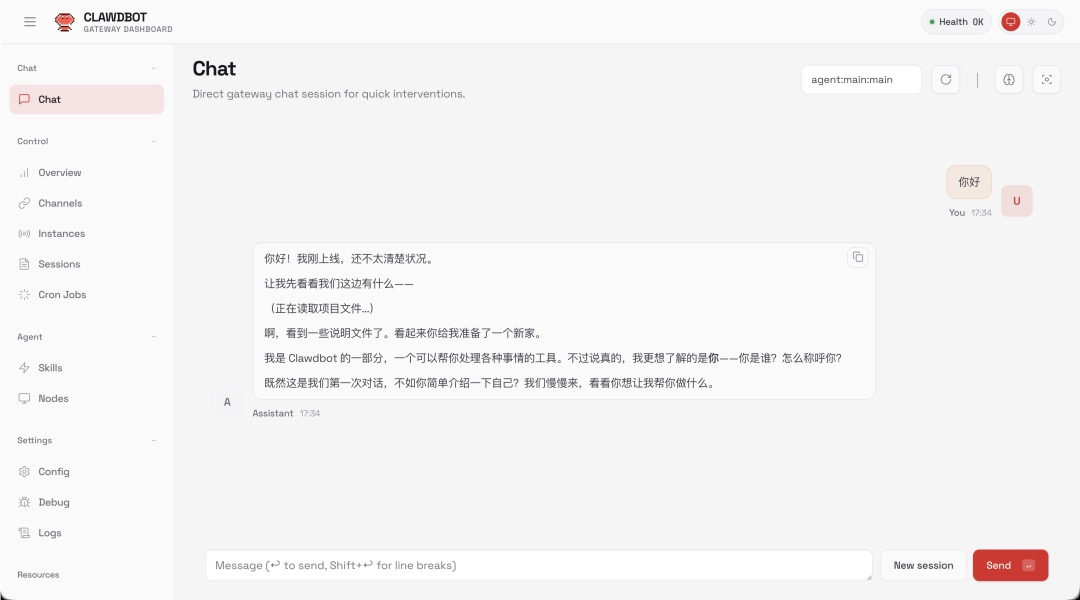Open Cron Jobs in the sidebar
This screenshot has height=600, width=1080.
pyautogui.click(x=62, y=295)
